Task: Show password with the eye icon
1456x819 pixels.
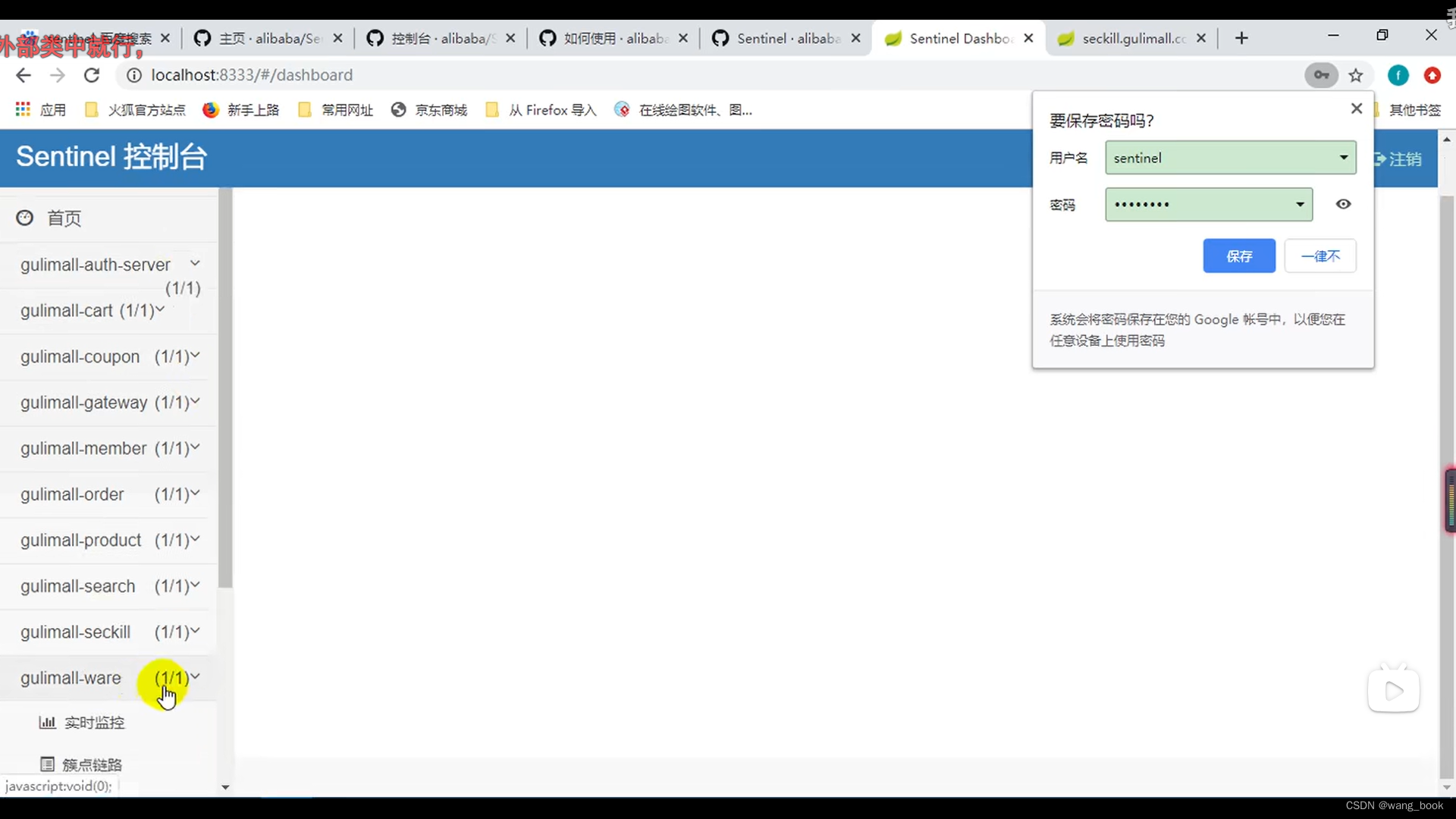Action: coord(1343,204)
